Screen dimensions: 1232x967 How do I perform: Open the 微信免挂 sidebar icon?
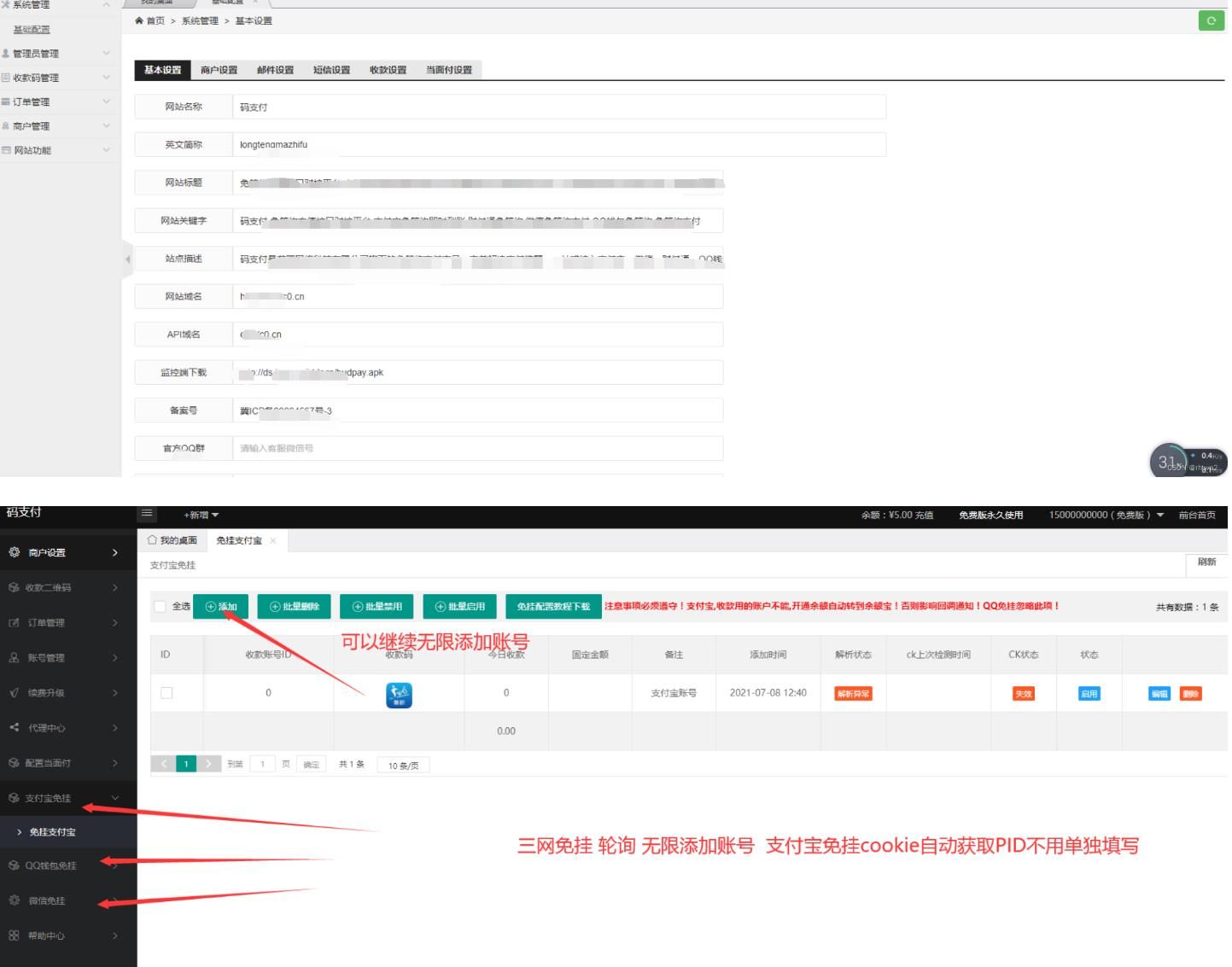[x=15, y=900]
